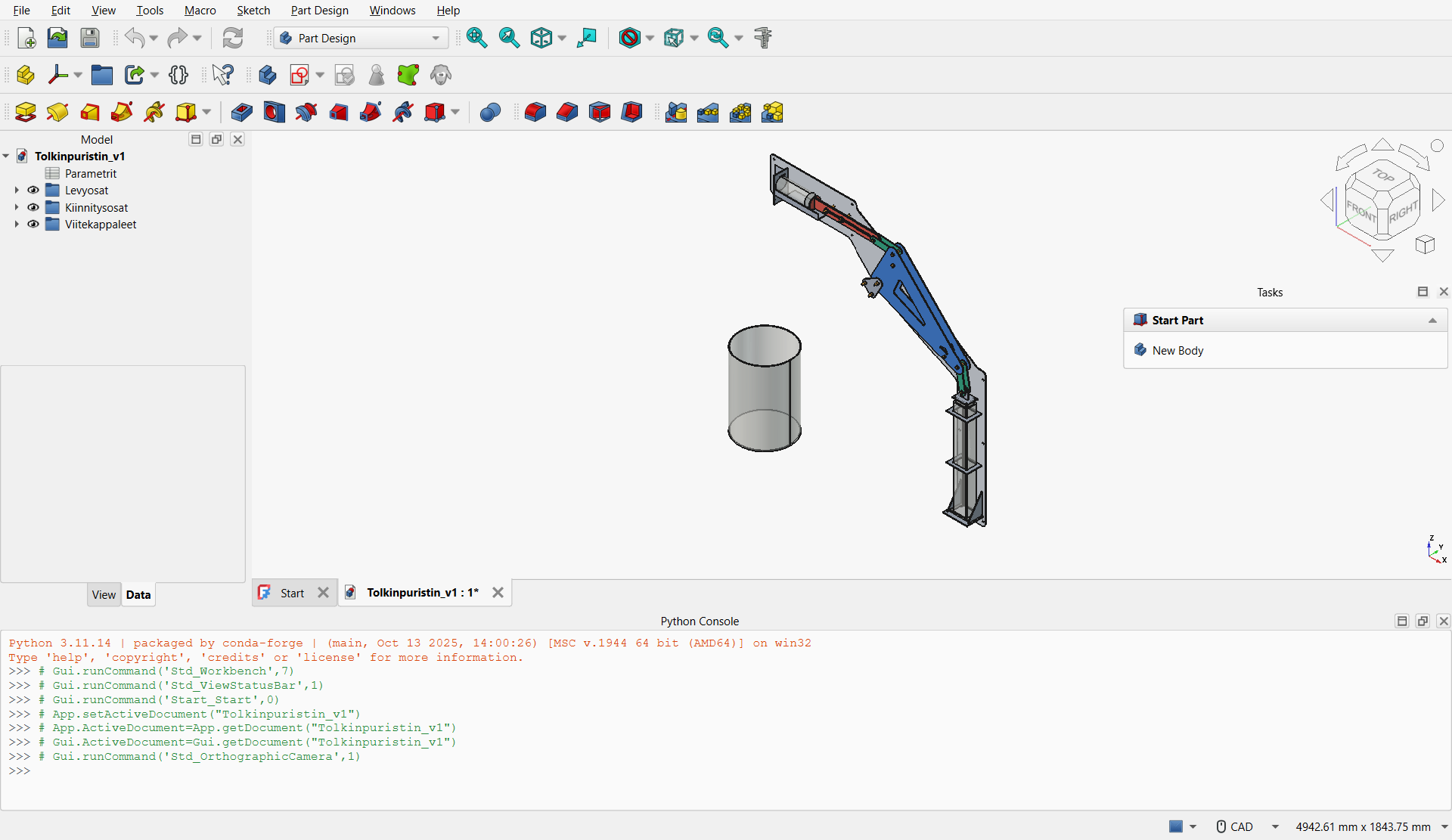Open a document icon
The height and width of the screenshot is (840, 1452).
coord(57,38)
